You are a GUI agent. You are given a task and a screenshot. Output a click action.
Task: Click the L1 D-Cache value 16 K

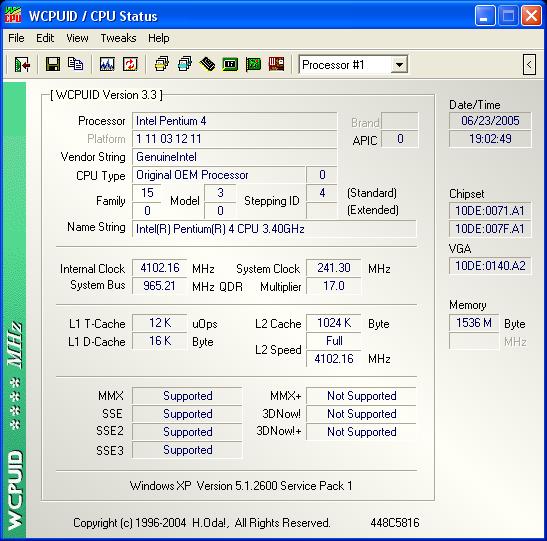(x=160, y=341)
